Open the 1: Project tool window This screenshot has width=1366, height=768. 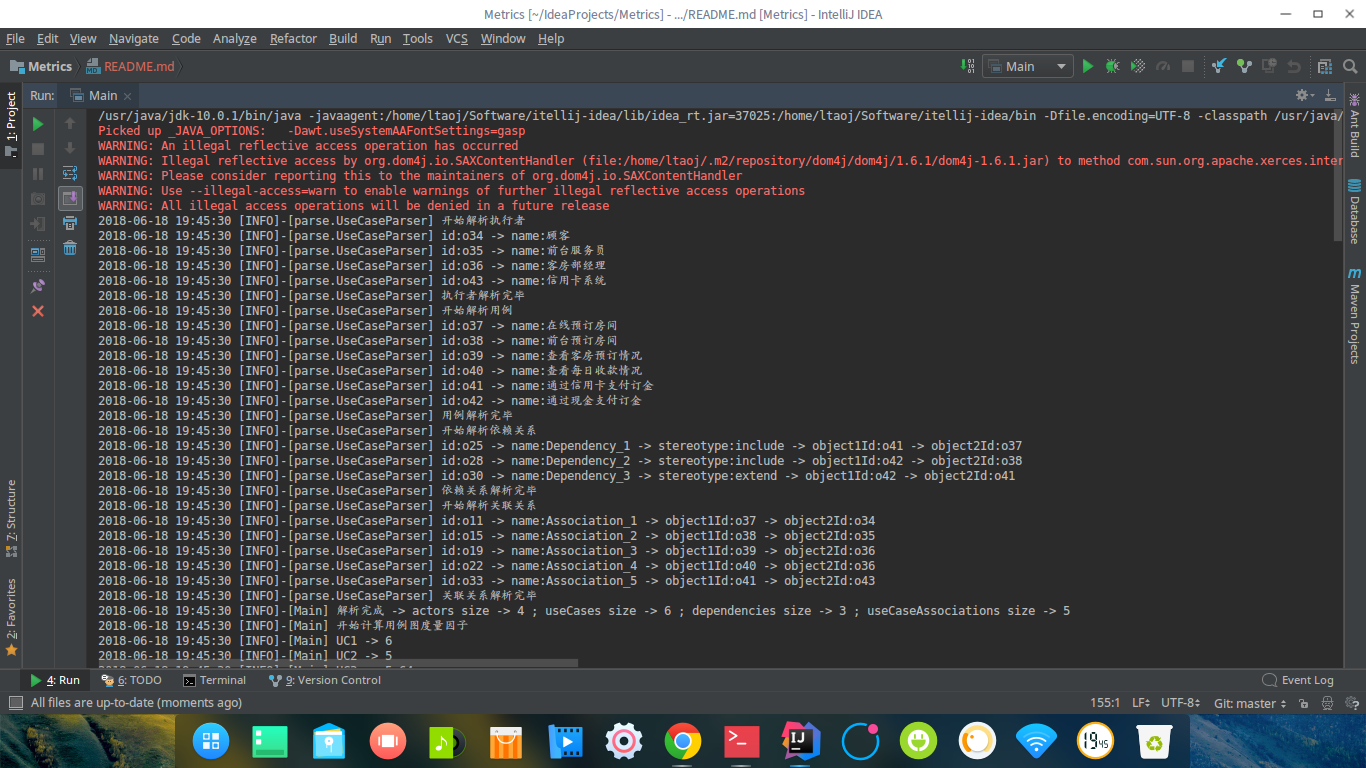[11, 125]
